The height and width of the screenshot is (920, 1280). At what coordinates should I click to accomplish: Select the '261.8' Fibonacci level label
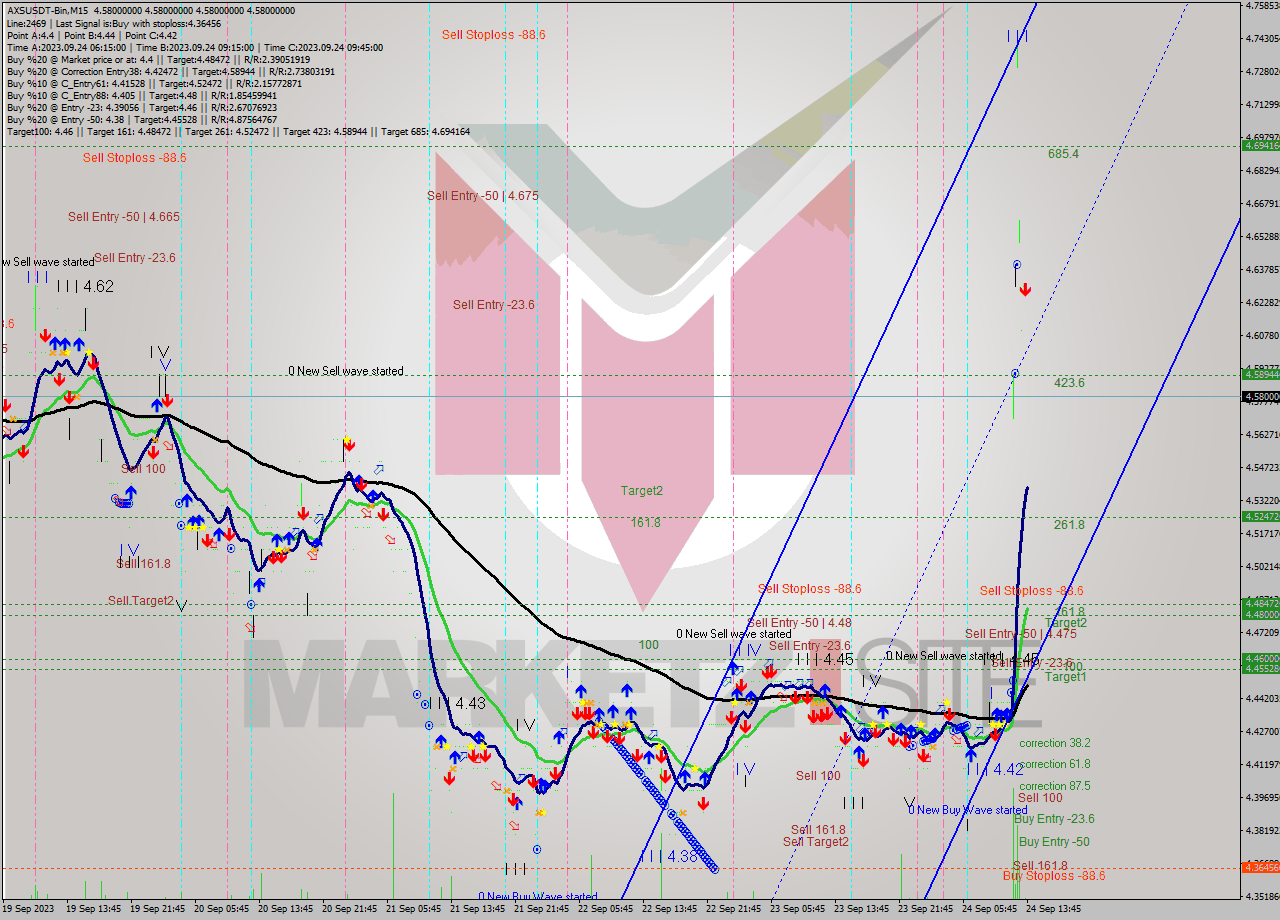point(1069,524)
